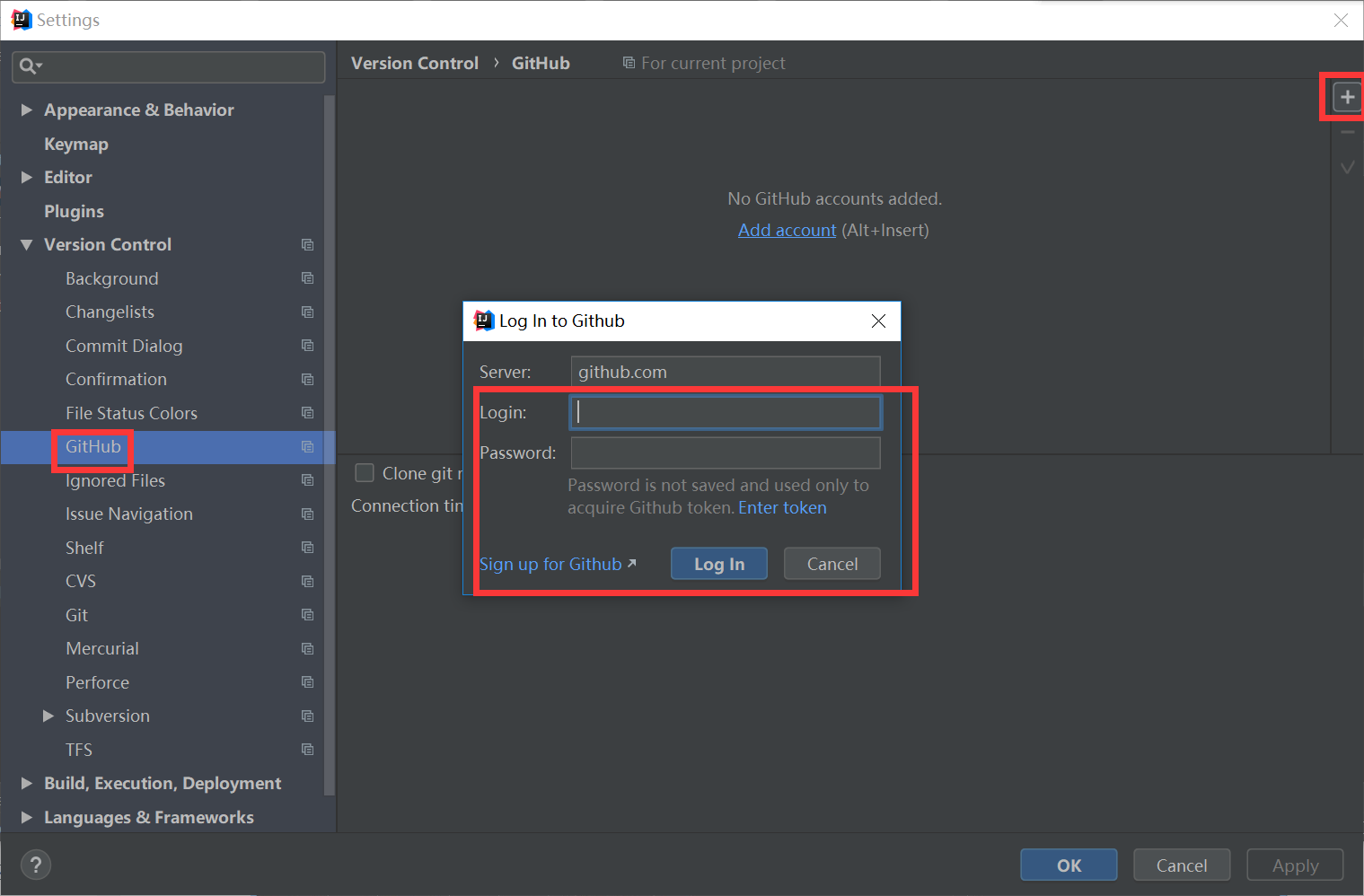Click the Server field showing github.com
This screenshot has width=1364, height=896.
726,372
